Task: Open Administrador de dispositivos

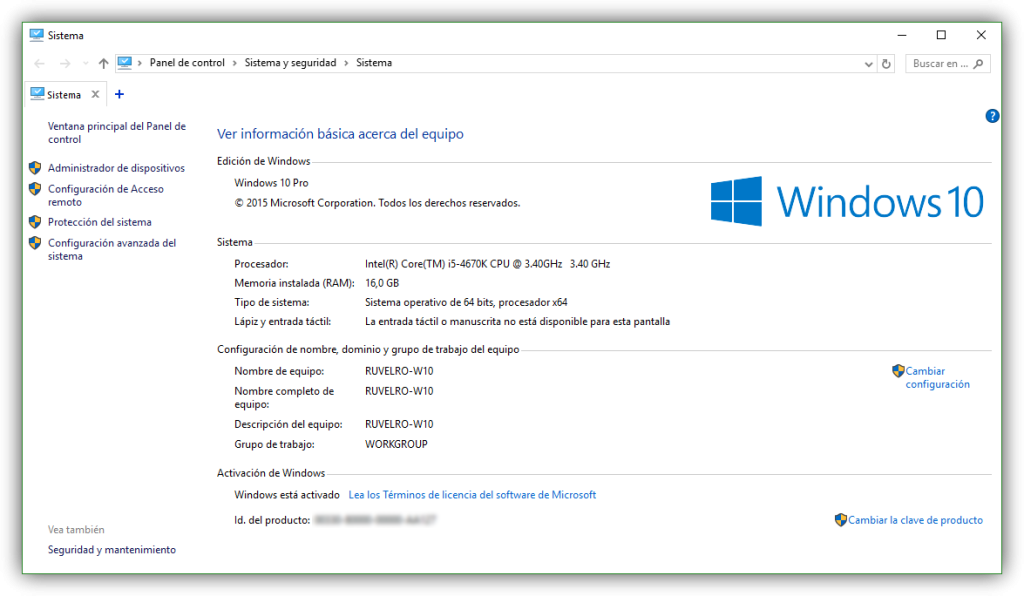Action: [116, 168]
